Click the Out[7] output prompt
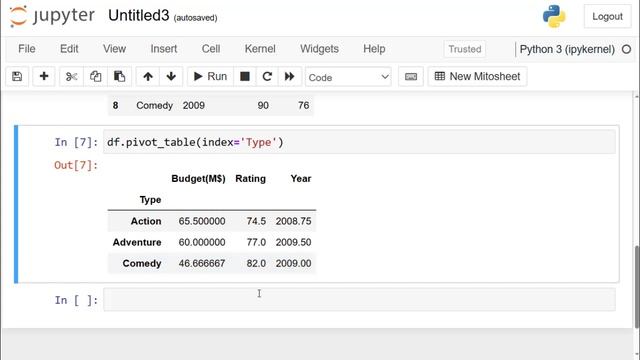 [x=76, y=165]
